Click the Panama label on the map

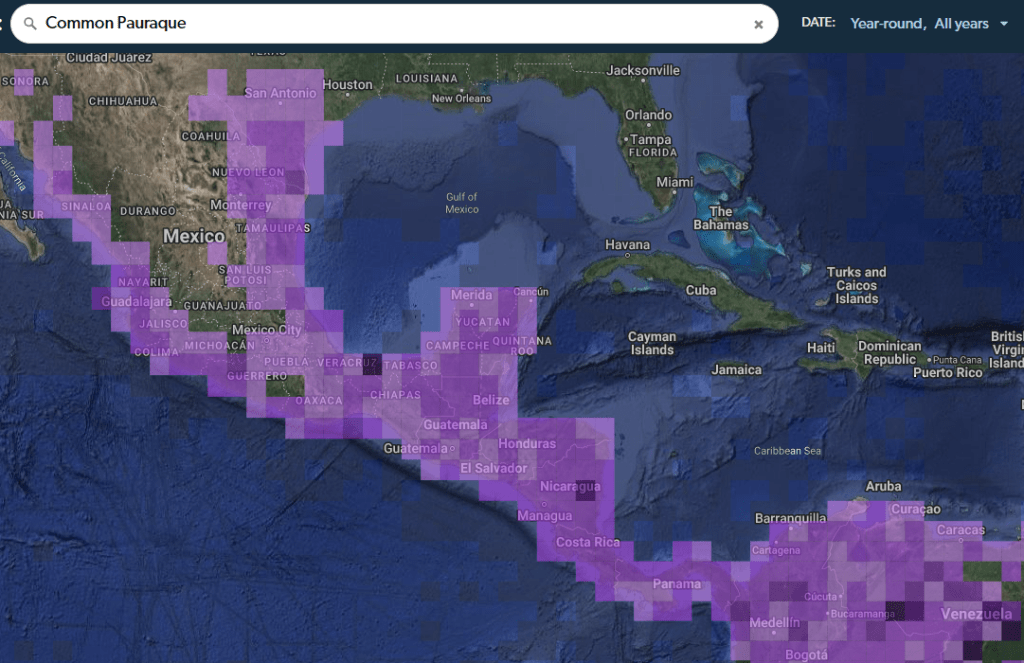[x=676, y=584]
